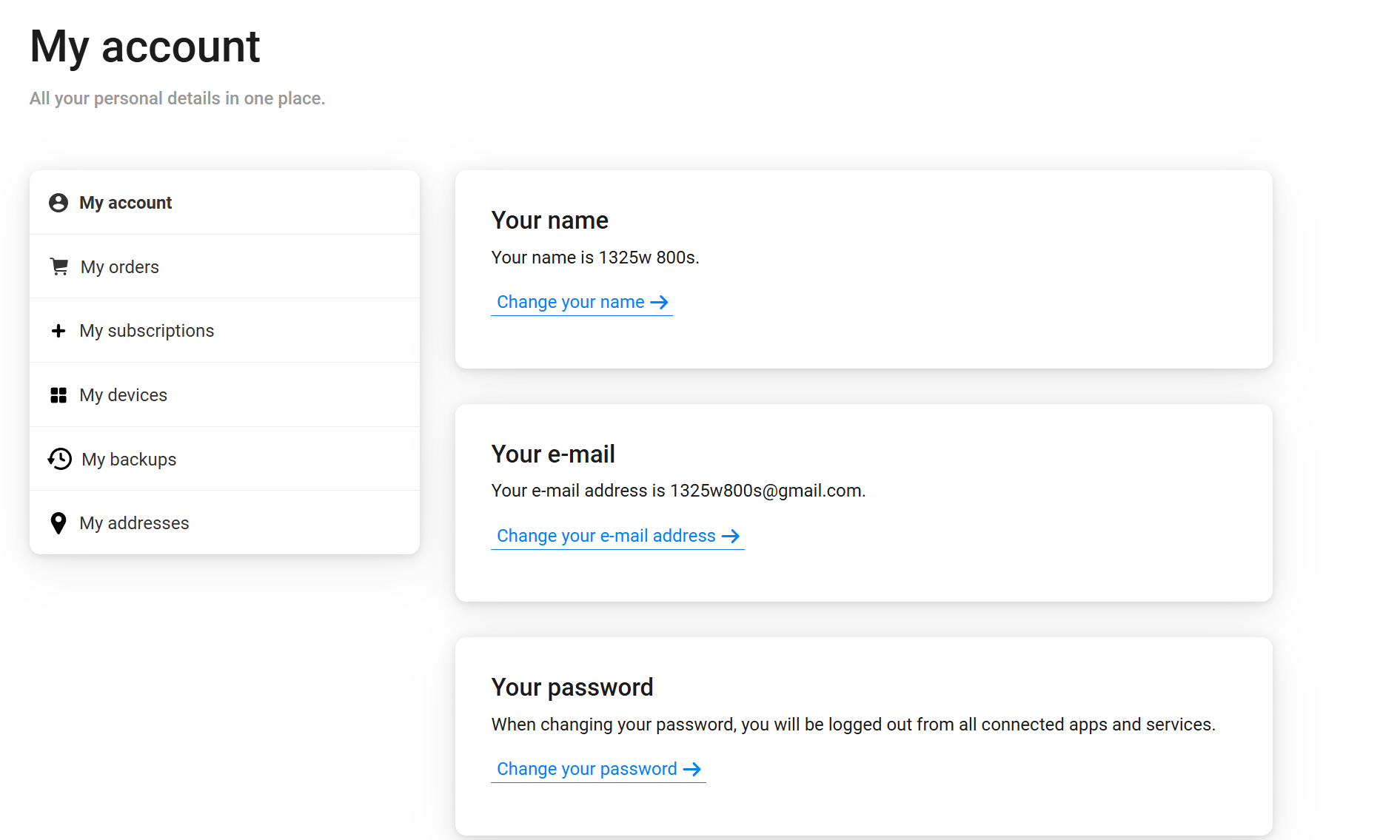Navigate to My addresses
The image size is (1400, 840).
pyautogui.click(x=135, y=523)
